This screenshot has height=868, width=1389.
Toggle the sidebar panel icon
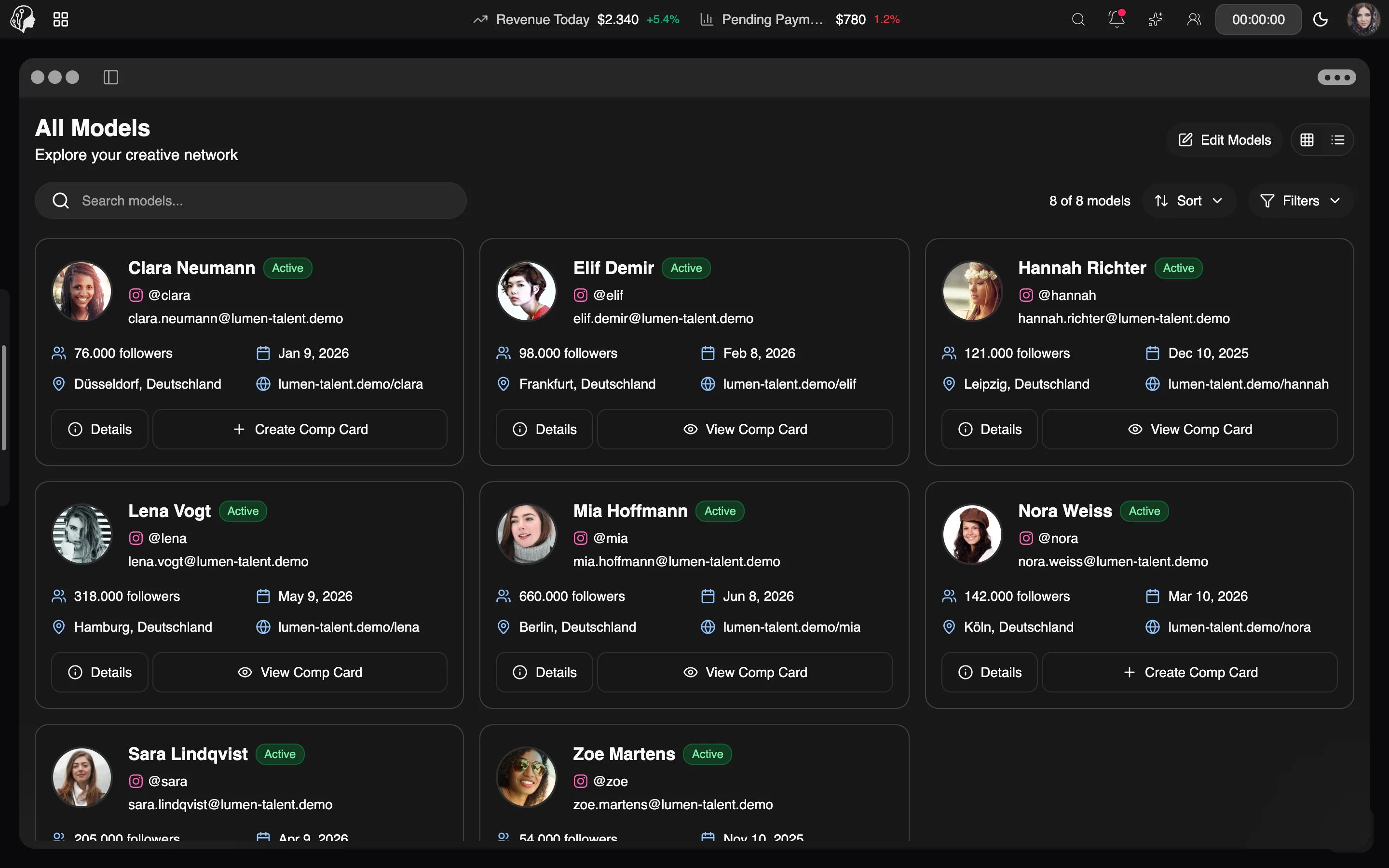click(x=111, y=77)
